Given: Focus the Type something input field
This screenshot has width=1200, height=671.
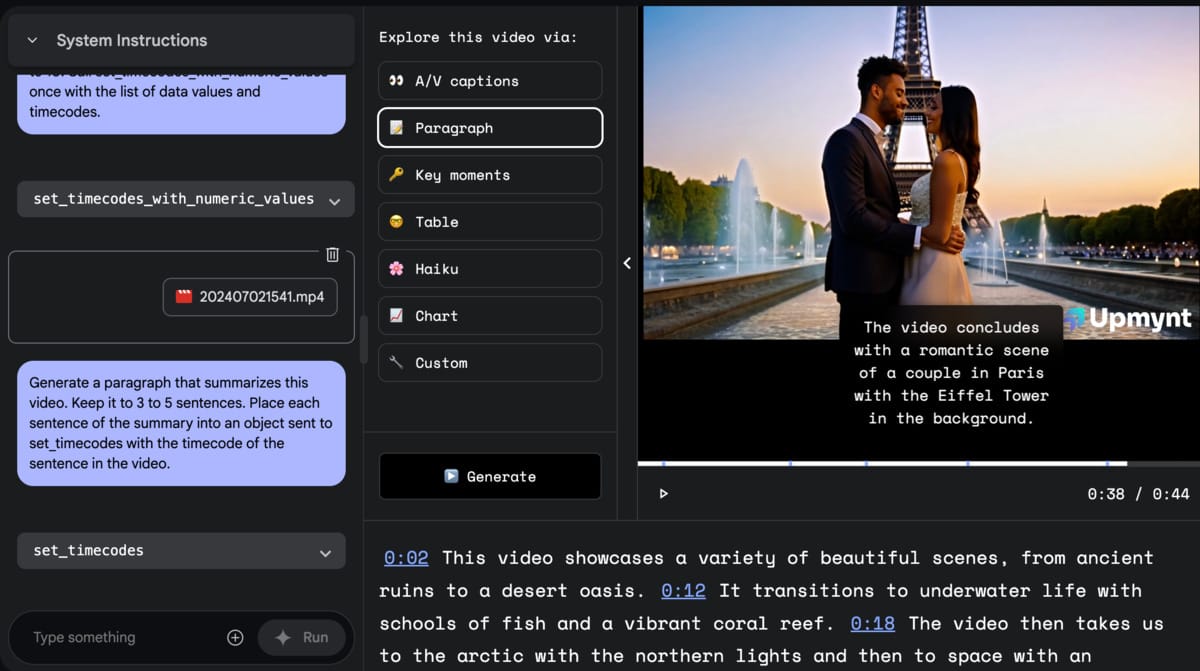Looking at the screenshot, I should coord(120,637).
